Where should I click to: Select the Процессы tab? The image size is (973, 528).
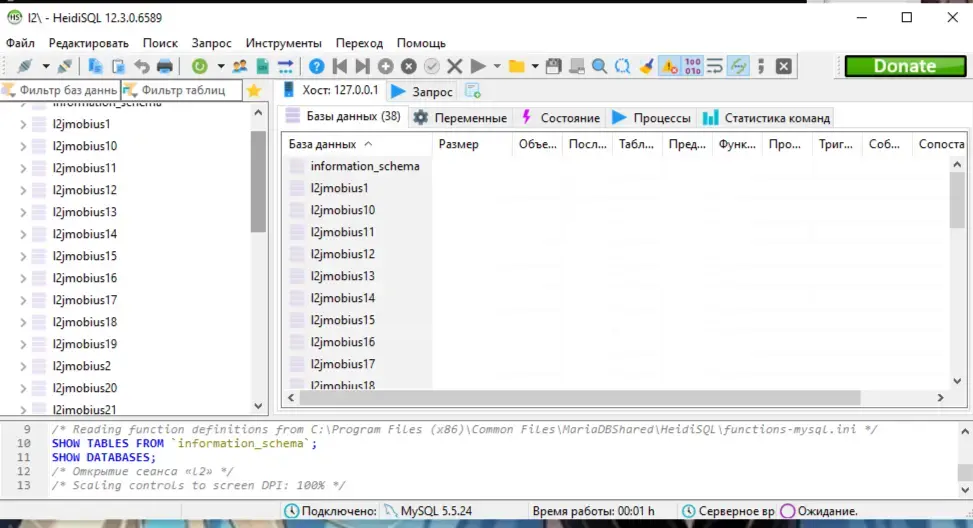point(652,118)
